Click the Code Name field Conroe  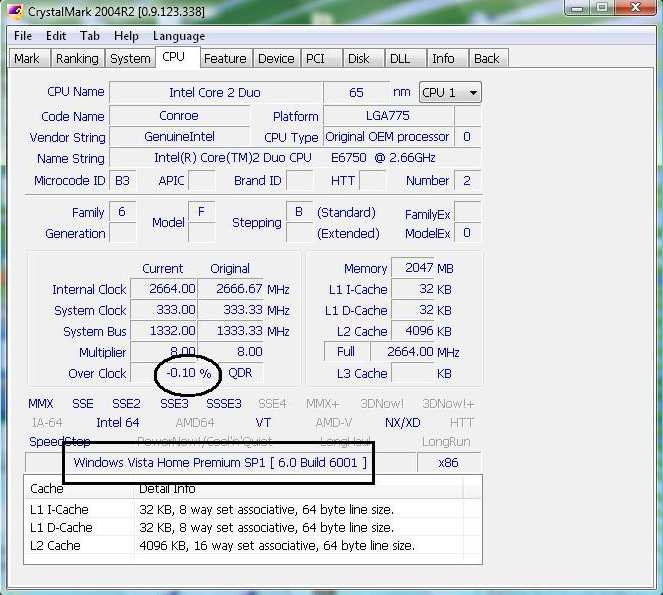click(179, 116)
